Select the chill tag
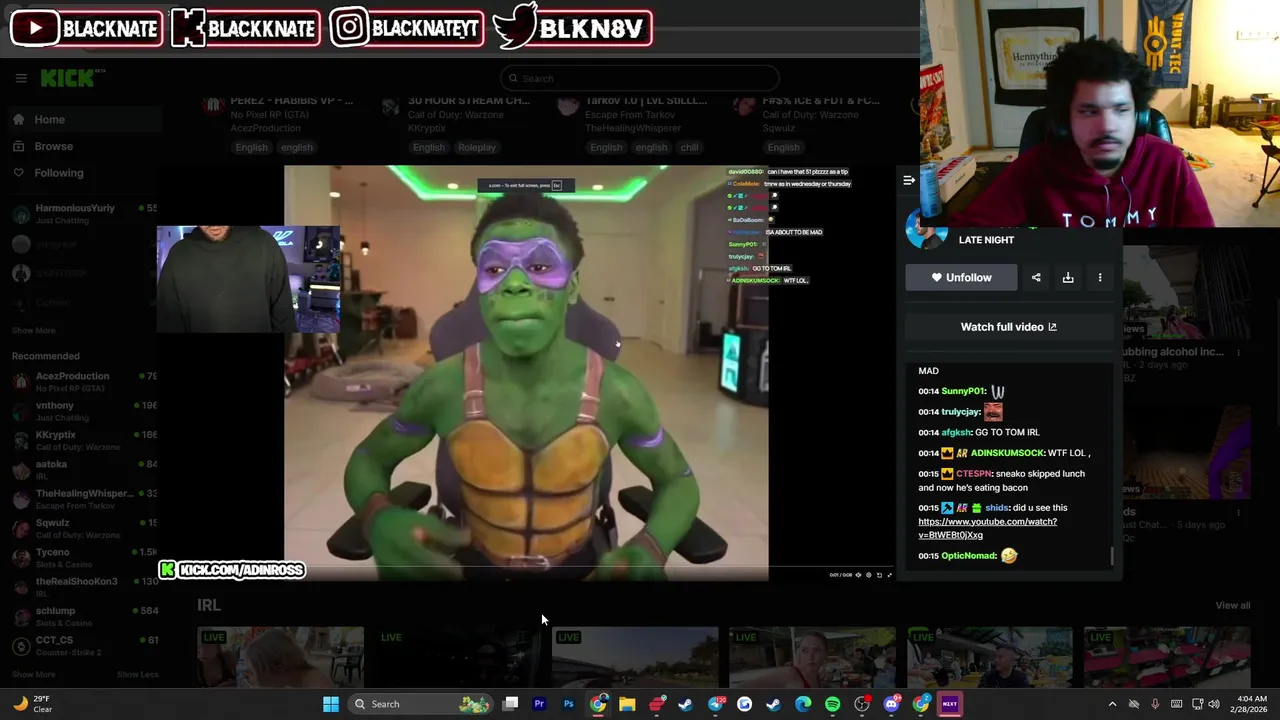This screenshot has height=720, width=1280. pos(689,148)
